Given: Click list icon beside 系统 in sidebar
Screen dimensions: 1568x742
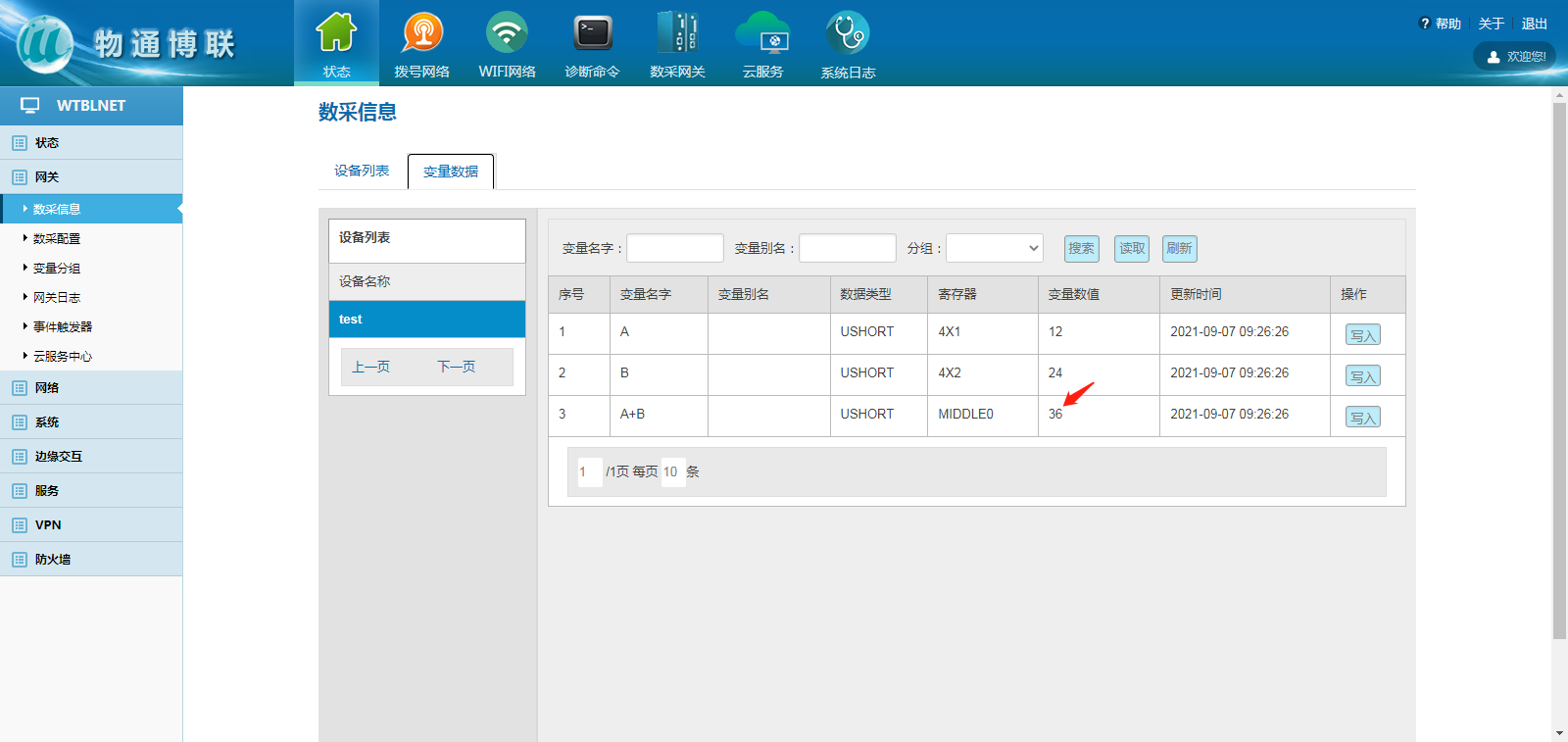Looking at the screenshot, I should coord(20,422).
